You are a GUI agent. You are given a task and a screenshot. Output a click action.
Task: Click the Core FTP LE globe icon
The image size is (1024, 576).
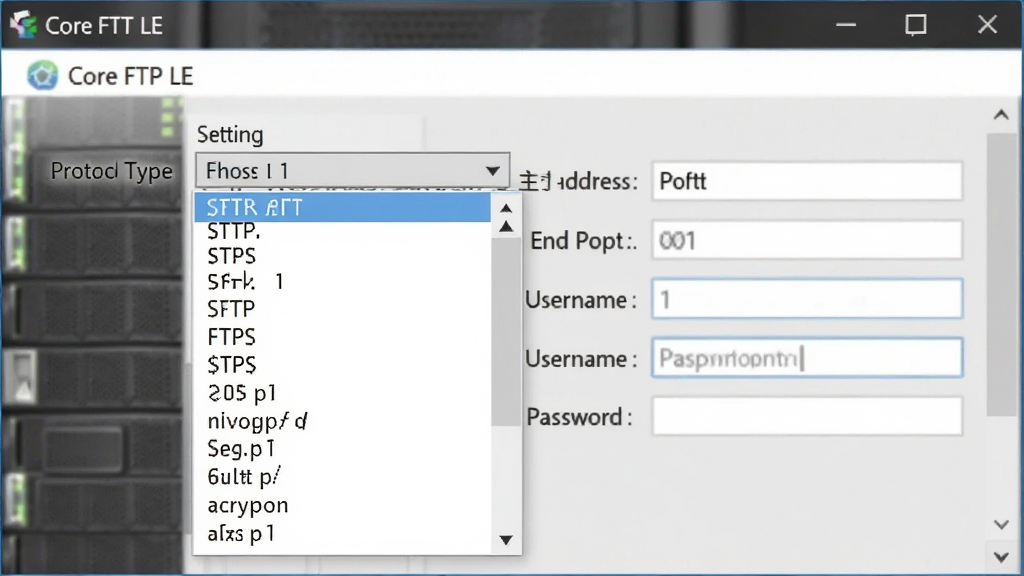42,76
